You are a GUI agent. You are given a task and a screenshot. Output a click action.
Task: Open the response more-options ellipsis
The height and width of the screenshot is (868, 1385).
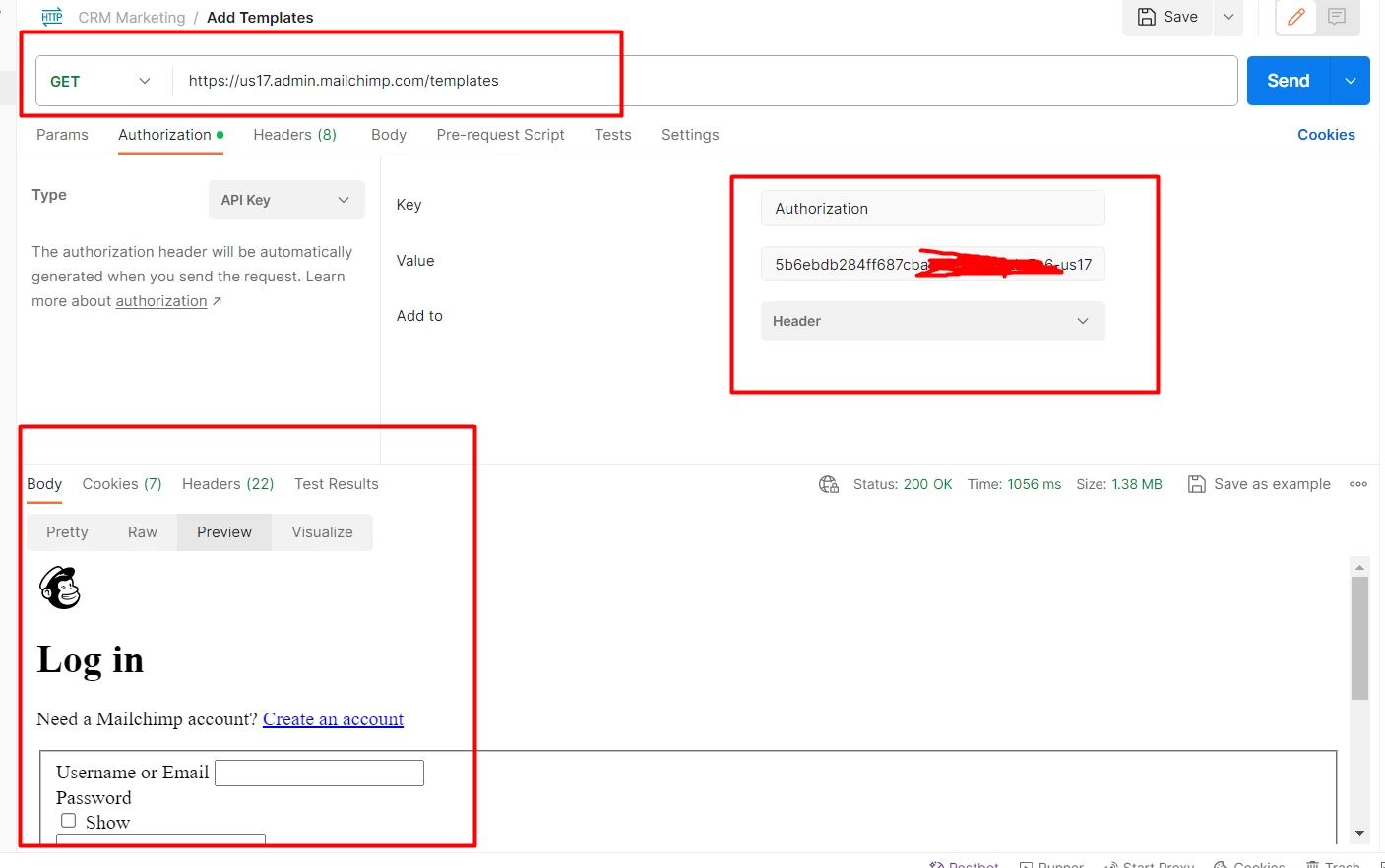1358,484
